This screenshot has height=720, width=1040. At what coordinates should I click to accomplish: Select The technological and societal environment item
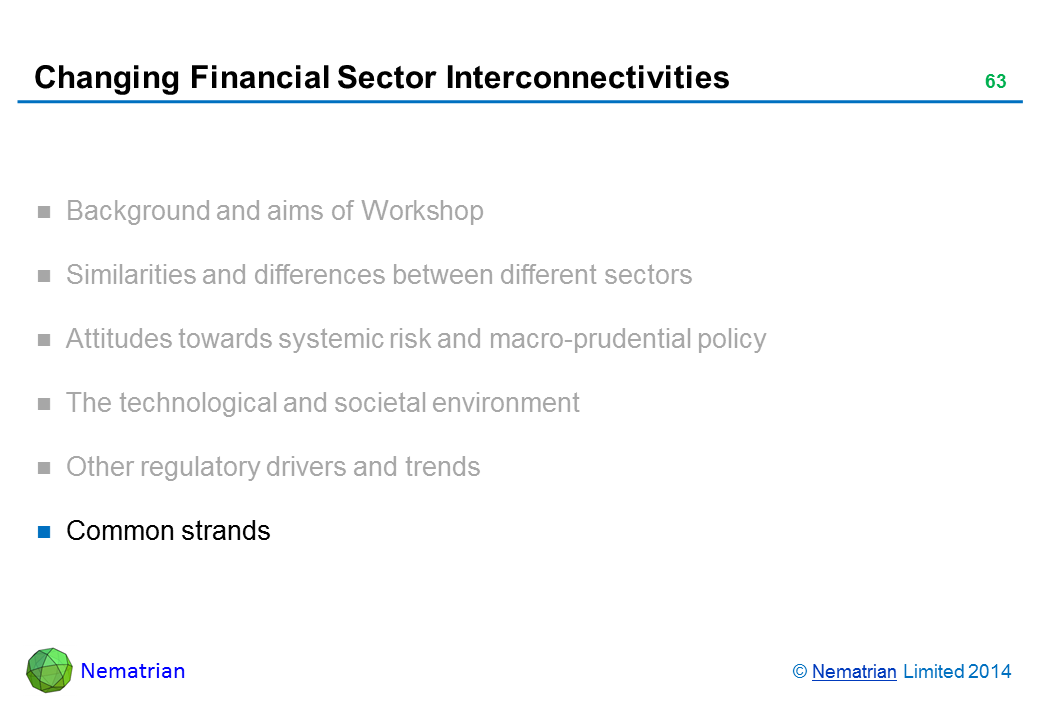tap(323, 403)
